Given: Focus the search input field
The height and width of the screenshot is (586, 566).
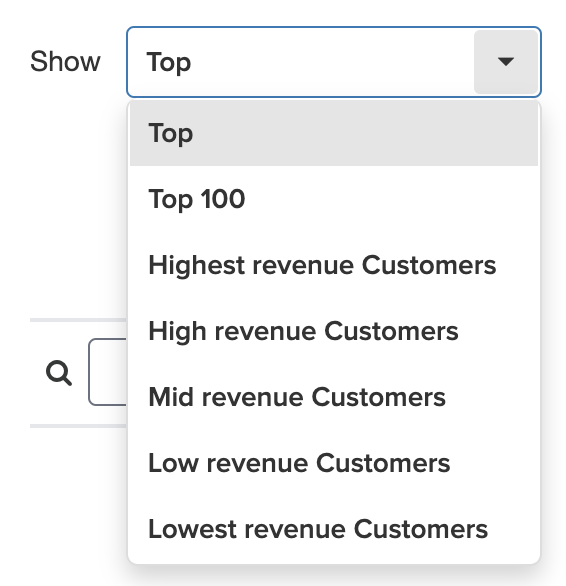Looking at the screenshot, I should coord(108,372).
